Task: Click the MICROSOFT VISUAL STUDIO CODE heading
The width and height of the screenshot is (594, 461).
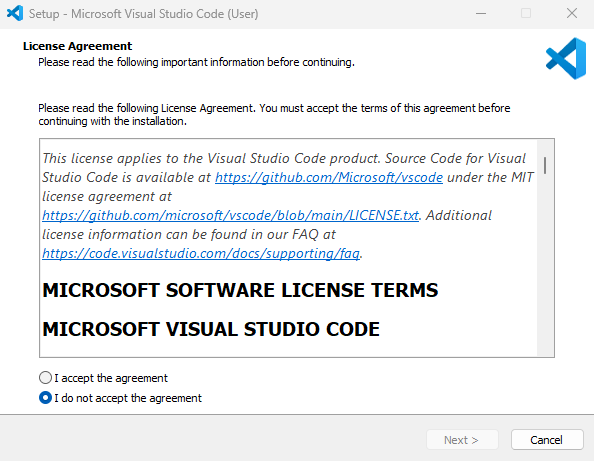Action: tap(211, 329)
